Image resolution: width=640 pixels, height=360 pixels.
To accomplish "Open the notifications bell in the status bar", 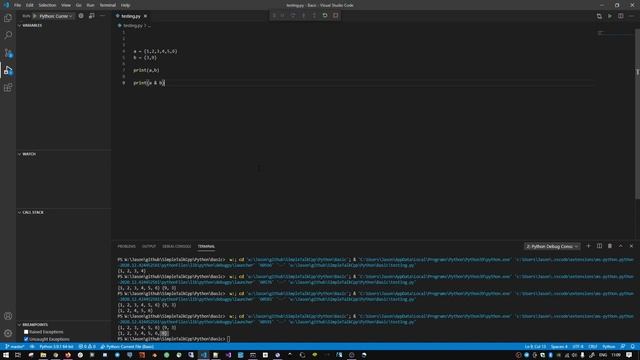I will tap(633, 347).
